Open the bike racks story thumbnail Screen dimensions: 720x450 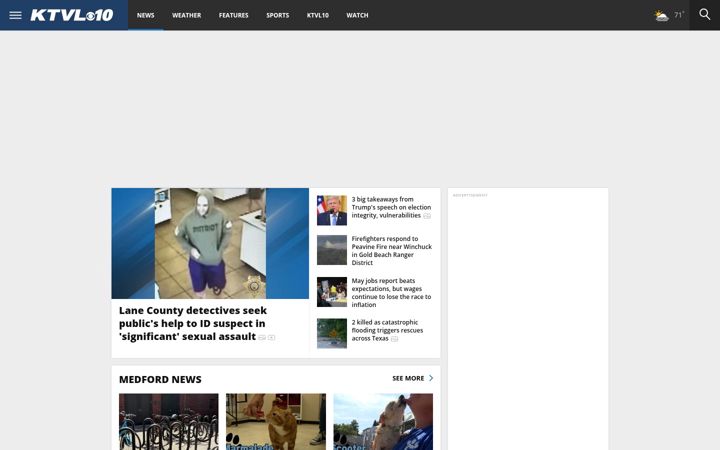click(x=169, y=422)
